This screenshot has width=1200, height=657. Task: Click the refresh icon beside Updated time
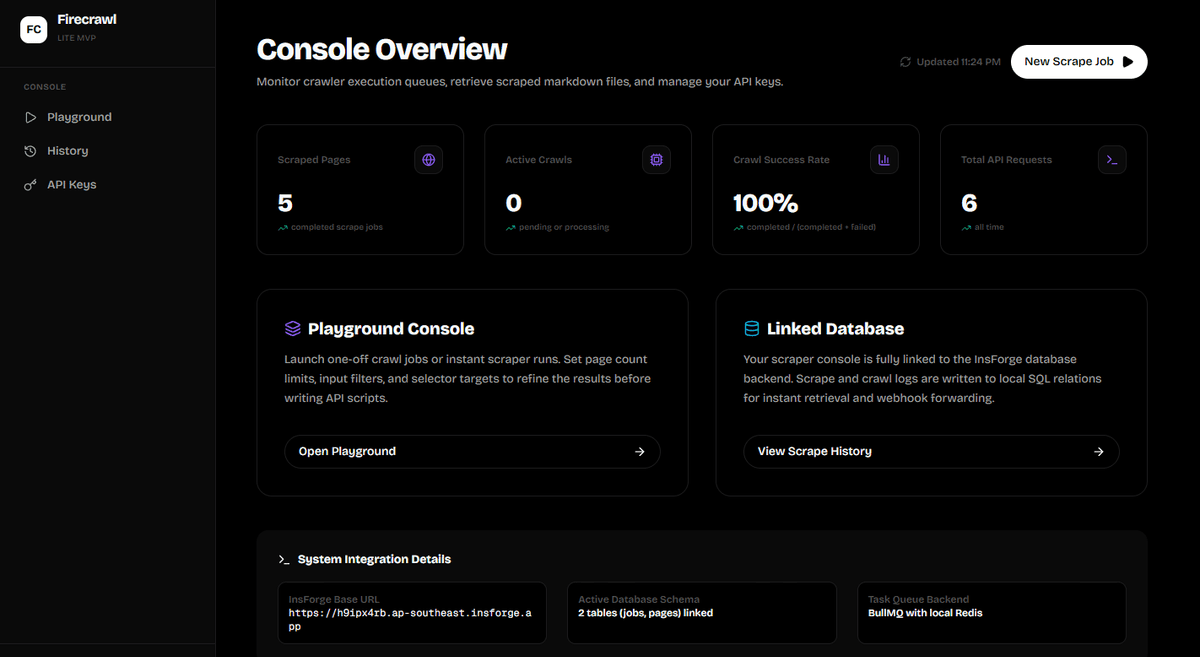pos(906,62)
